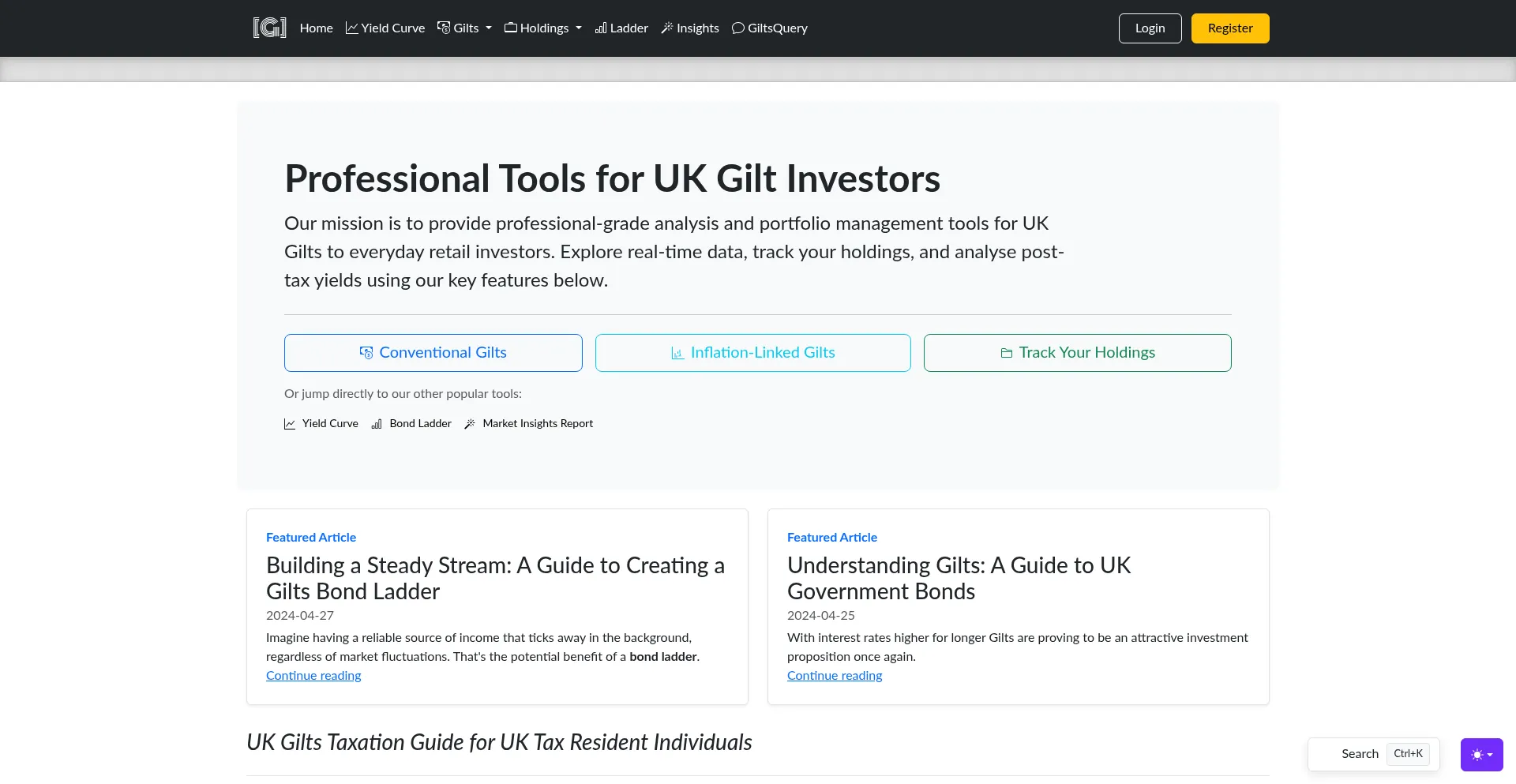Click the Insights magic wand icon
Viewport: 1516px width, 784px height.
coord(667,28)
